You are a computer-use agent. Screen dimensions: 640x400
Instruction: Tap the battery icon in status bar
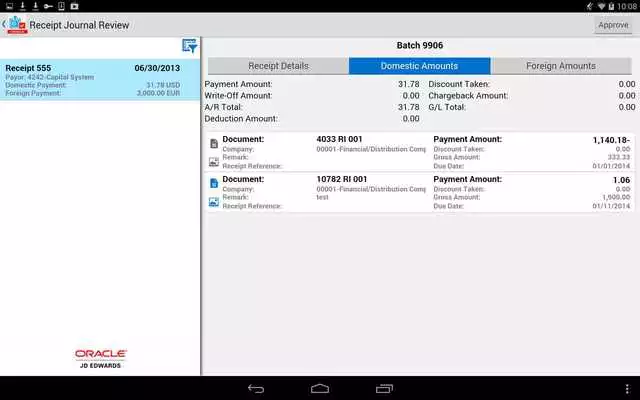coord(611,6)
